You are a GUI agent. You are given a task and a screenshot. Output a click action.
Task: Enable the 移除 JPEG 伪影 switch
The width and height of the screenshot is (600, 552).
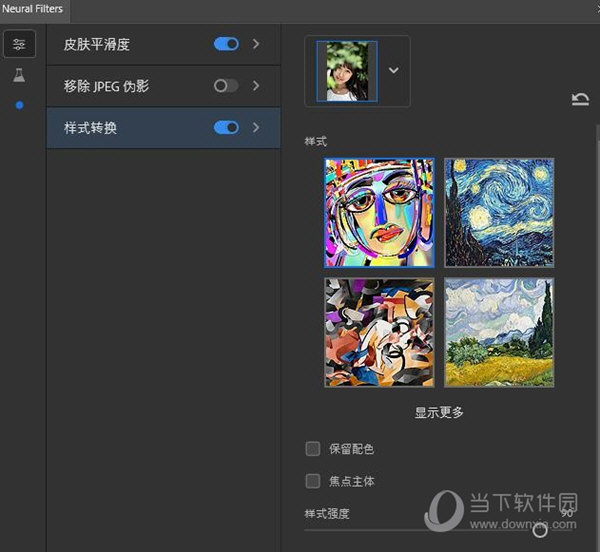pos(226,86)
